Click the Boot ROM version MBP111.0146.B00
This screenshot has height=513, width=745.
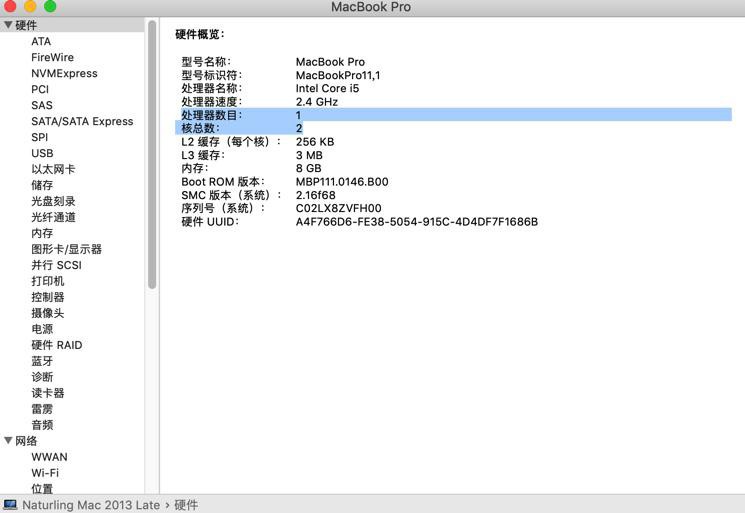click(x=342, y=181)
